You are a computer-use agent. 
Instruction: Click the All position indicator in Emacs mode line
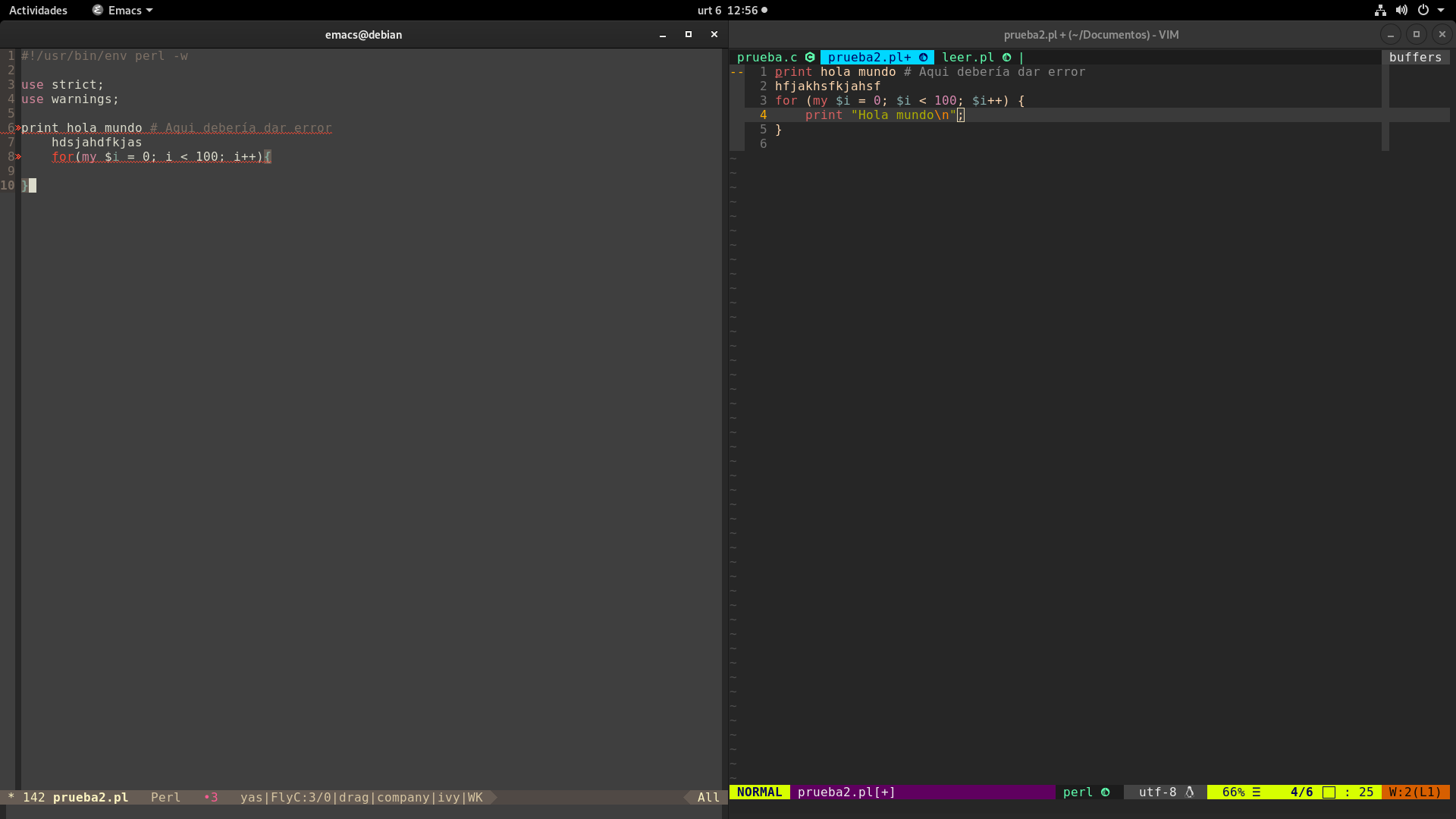(x=708, y=797)
